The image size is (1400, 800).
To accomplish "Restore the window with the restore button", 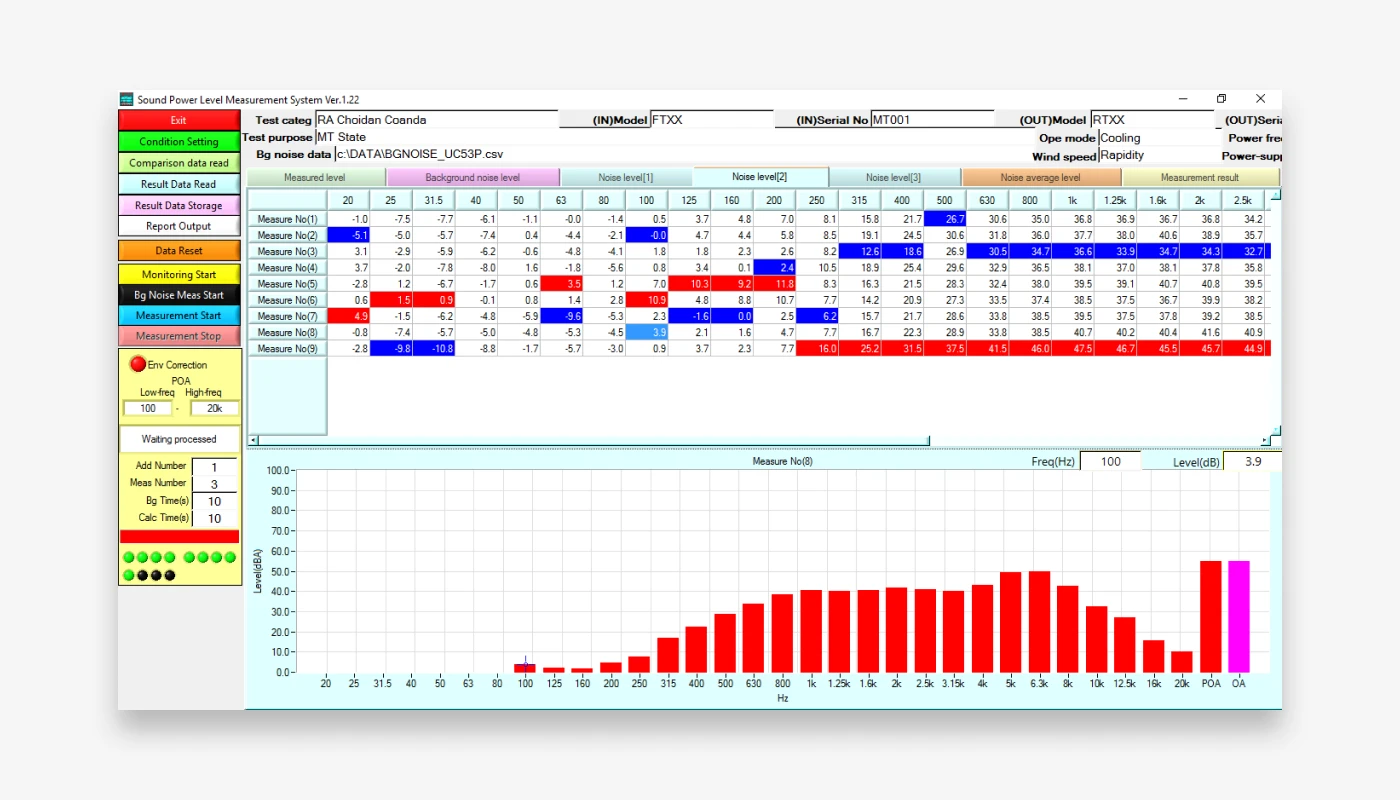I will tap(1221, 99).
